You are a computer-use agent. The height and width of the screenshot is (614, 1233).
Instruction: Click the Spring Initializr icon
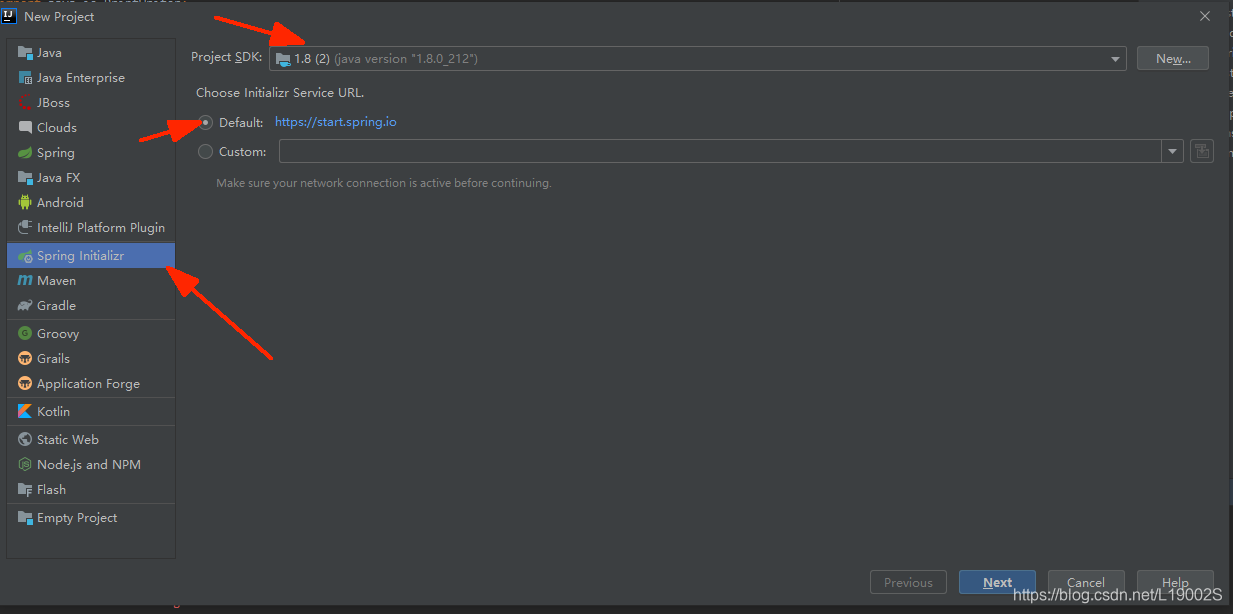click(x=25, y=256)
